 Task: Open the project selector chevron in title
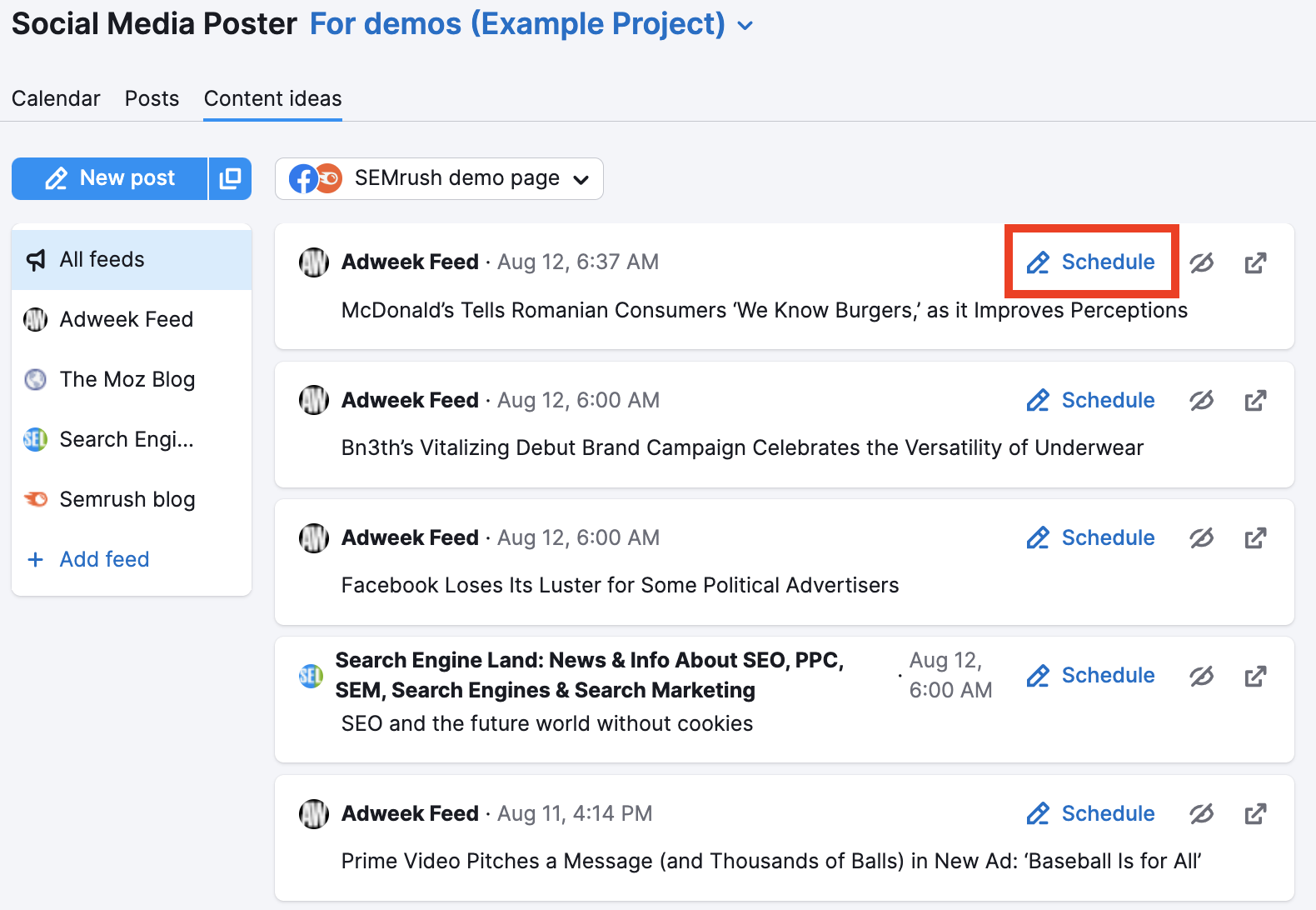tap(745, 26)
